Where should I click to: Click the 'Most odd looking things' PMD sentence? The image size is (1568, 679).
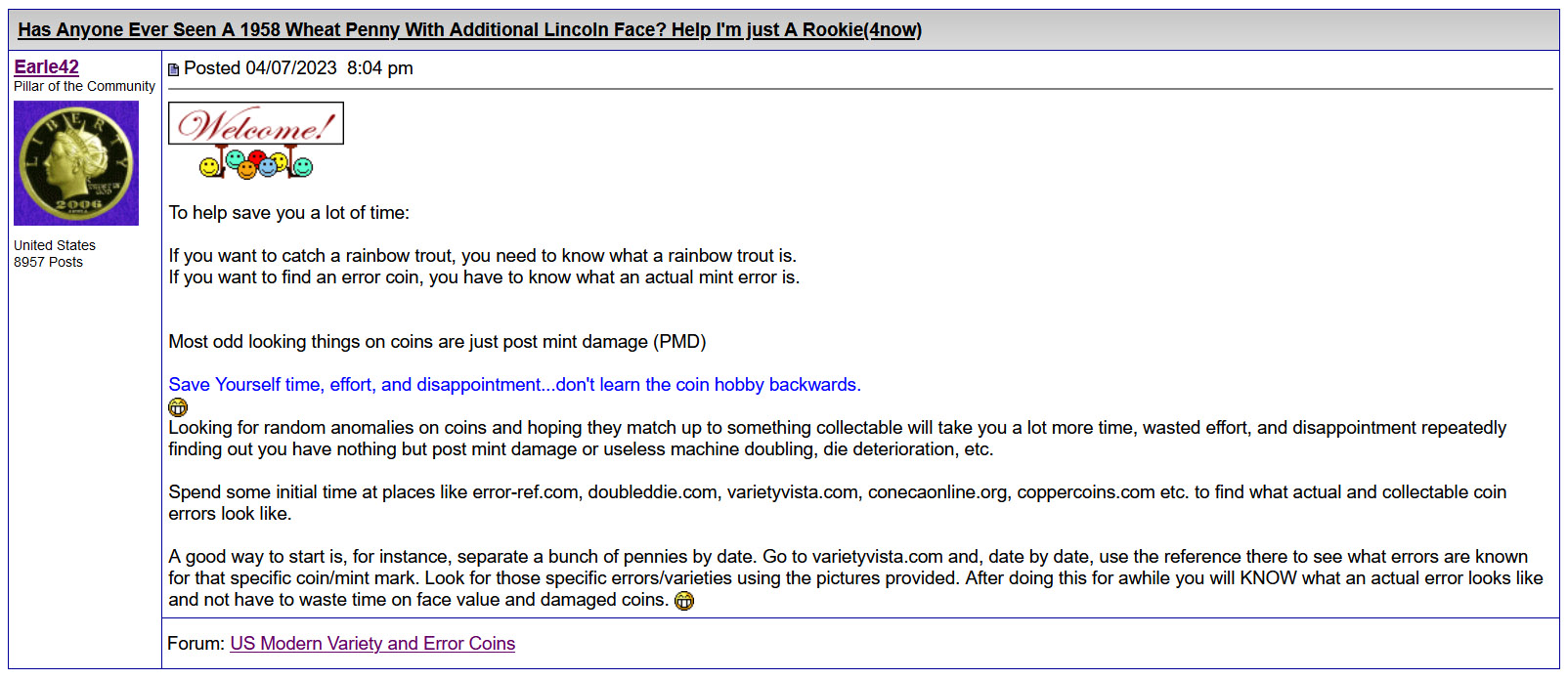[437, 341]
